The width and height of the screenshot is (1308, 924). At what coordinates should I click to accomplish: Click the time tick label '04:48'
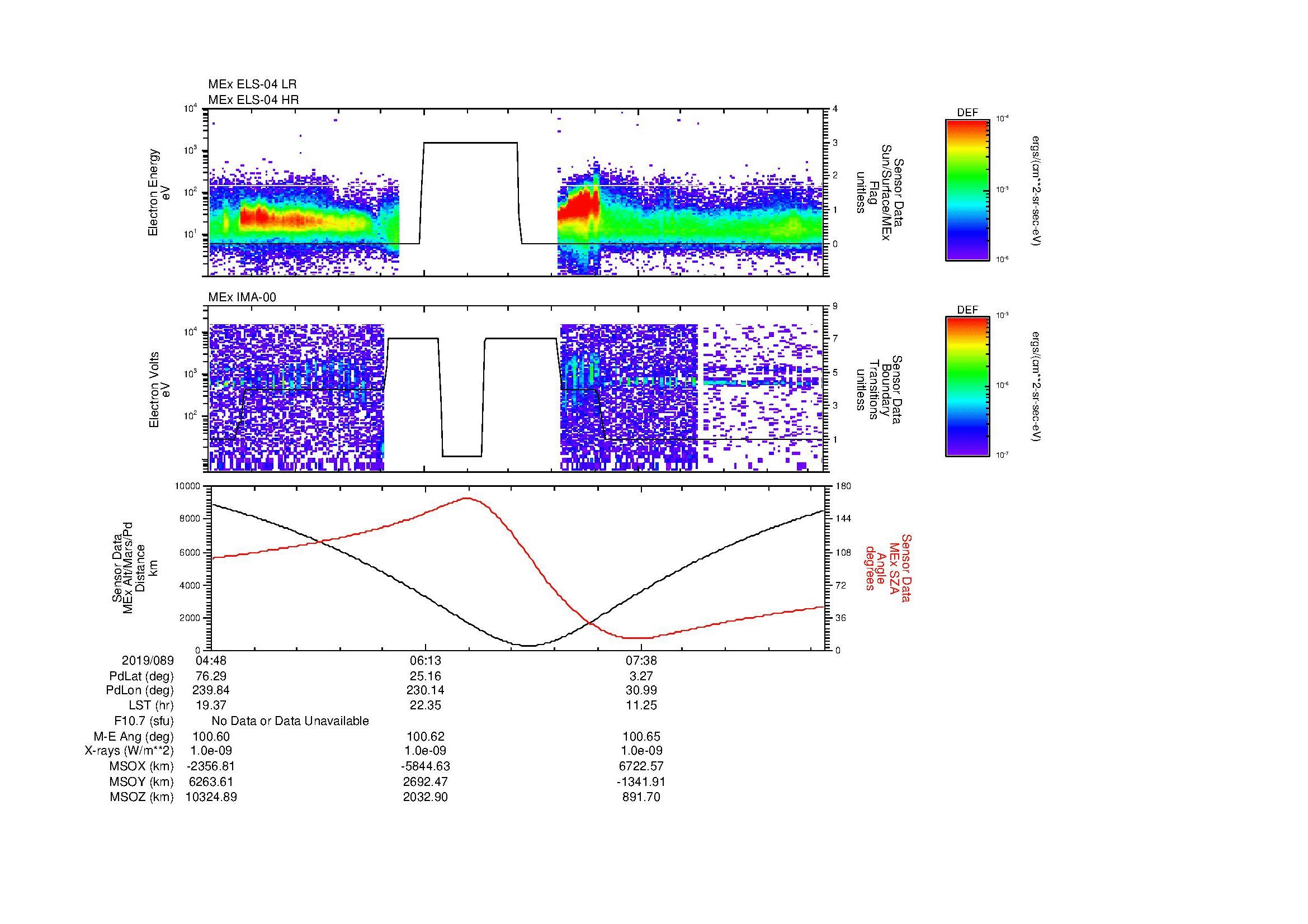(x=211, y=660)
